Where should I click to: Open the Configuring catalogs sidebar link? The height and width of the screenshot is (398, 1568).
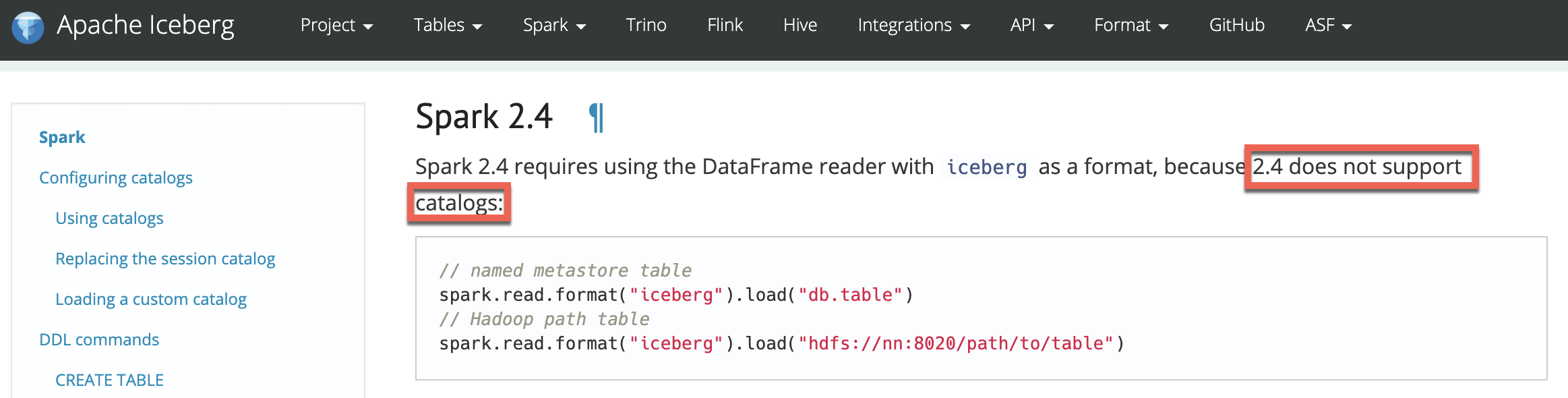(116, 177)
